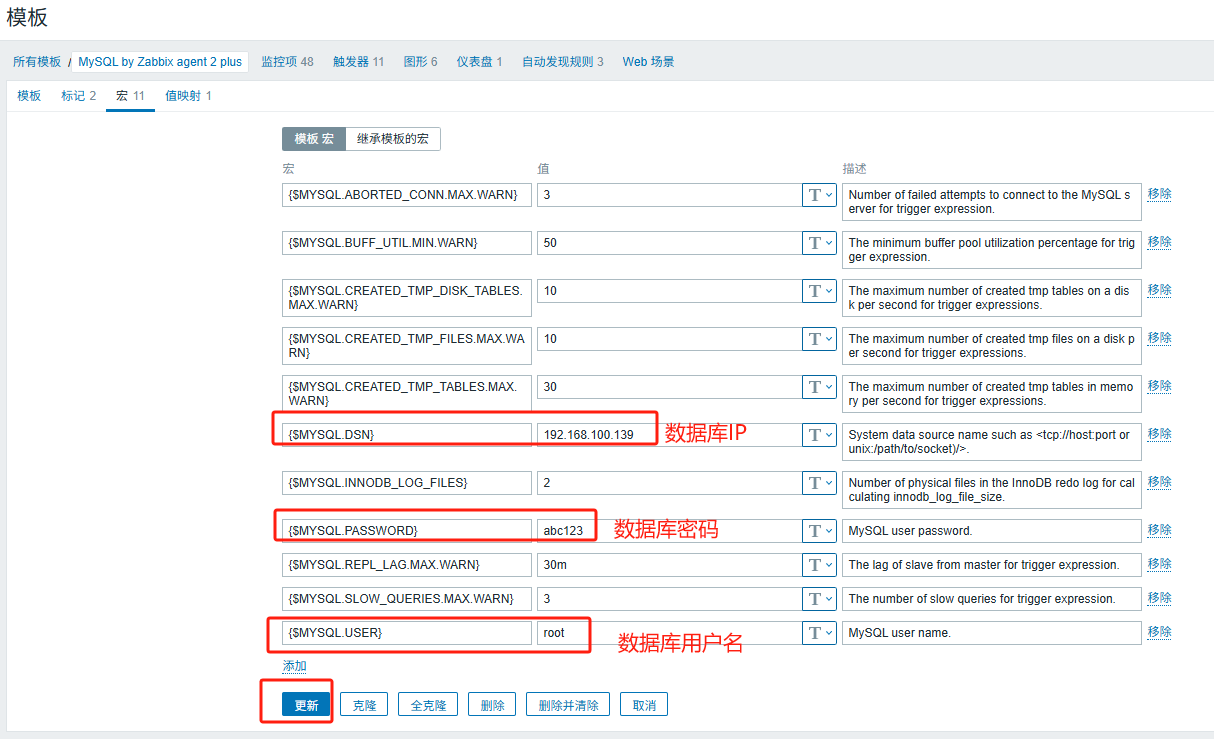Image resolution: width=1214 pixels, height=739 pixels.
Task: Open macro type dropdown for {$MYSQL.USER}
Action: pos(819,633)
